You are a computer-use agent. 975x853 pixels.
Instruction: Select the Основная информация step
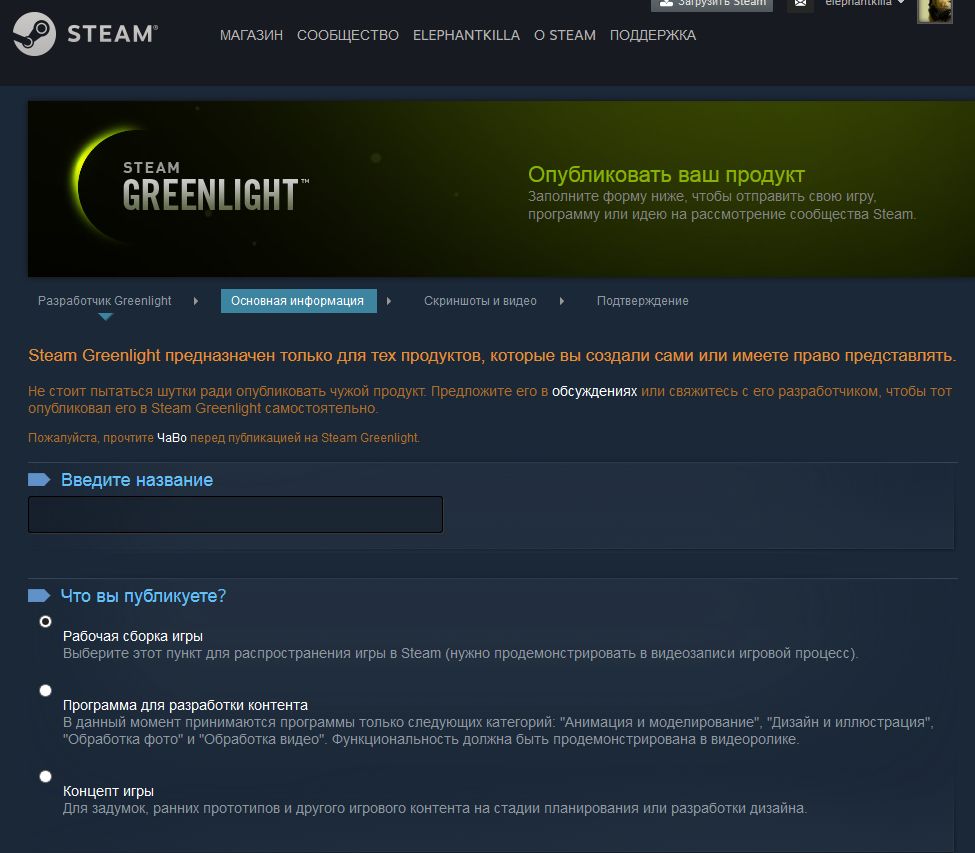pos(298,301)
